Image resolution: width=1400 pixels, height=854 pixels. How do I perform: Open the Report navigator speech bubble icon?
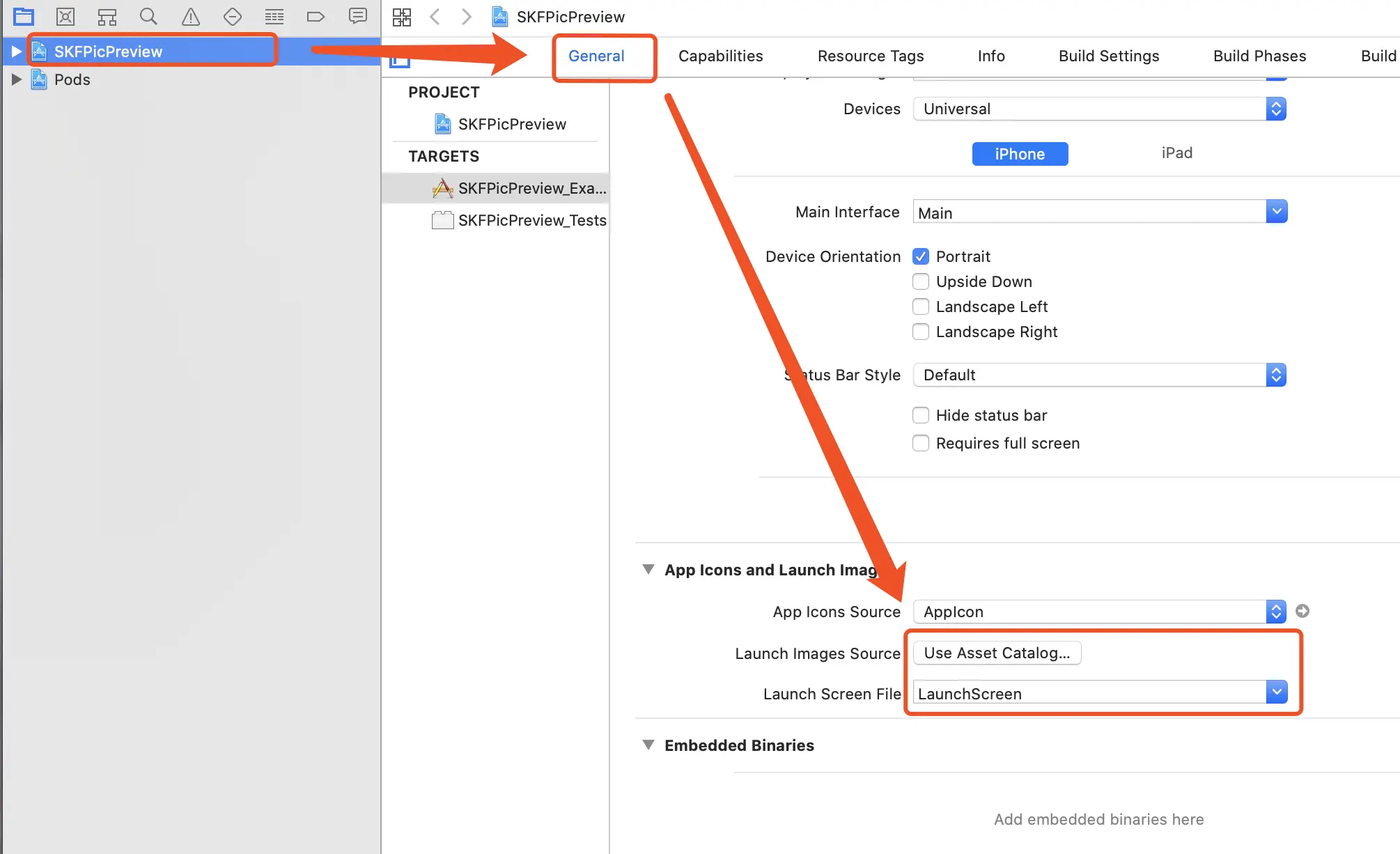pyautogui.click(x=358, y=16)
